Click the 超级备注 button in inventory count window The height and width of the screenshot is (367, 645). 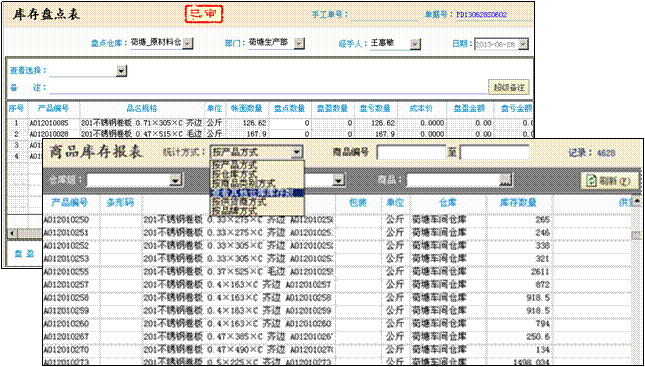click(509, 87)
